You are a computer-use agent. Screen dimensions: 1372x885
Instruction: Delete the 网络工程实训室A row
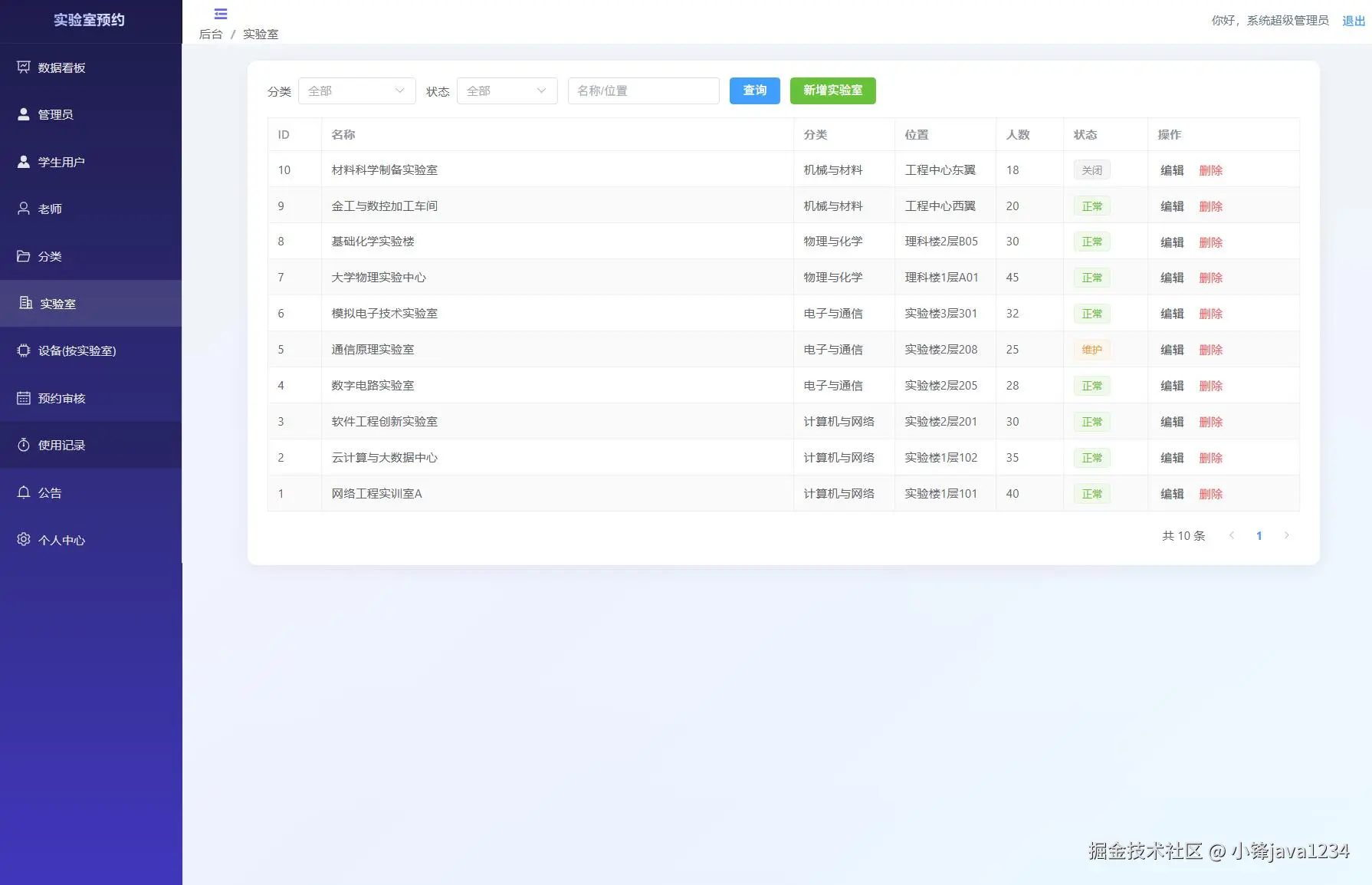coord(1211,494)
